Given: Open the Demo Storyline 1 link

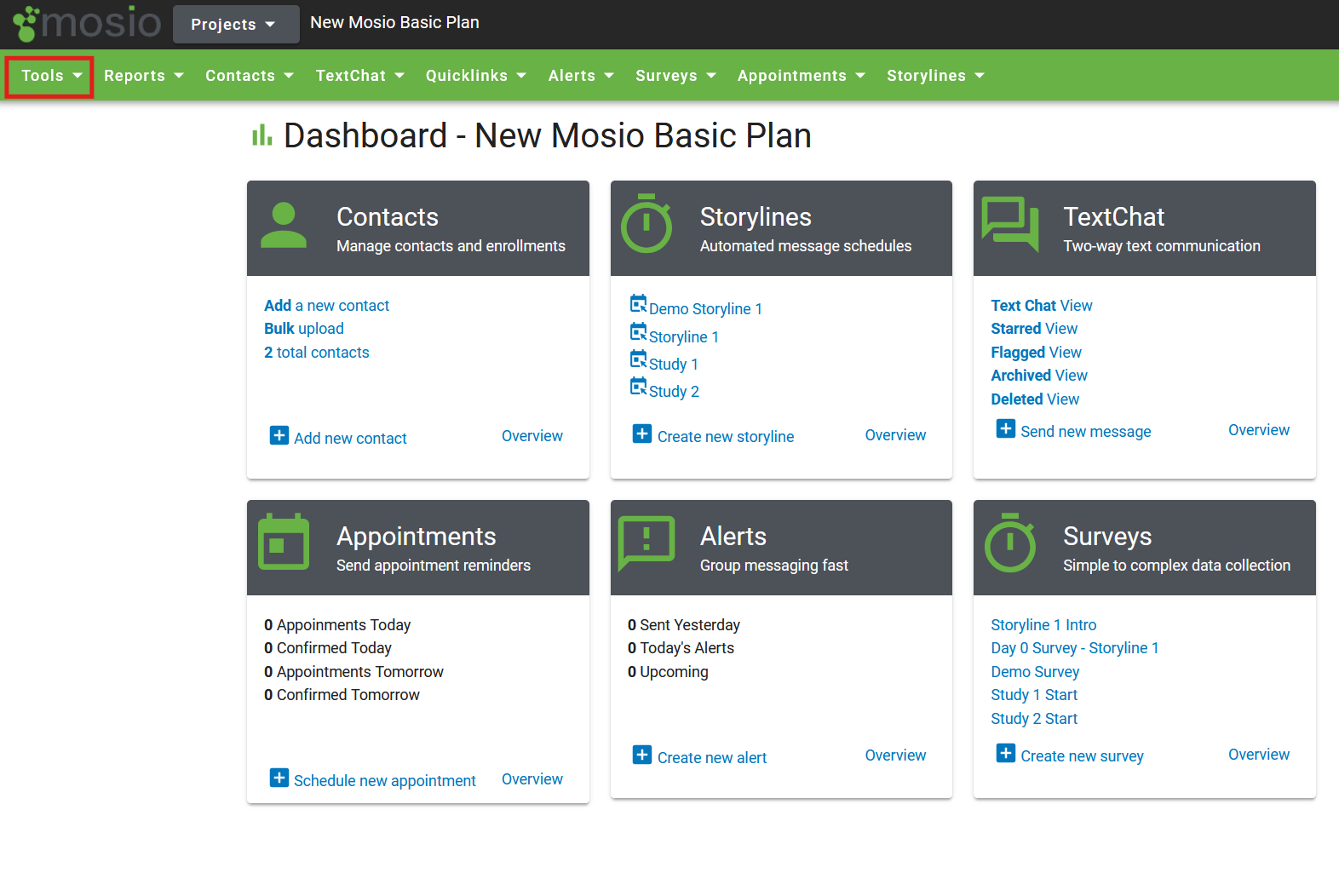Looking at the screenshot, I should pyautogui.click(x=705, y=309).
